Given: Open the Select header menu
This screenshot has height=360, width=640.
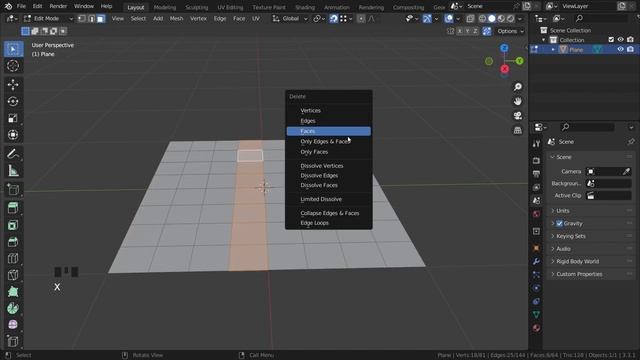Looking at the screenshot, I should 138,19.
